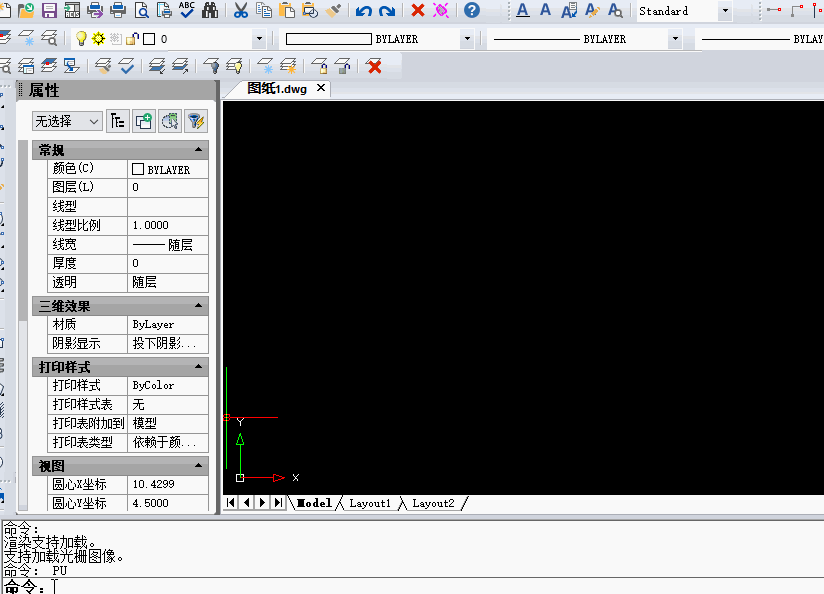Open the color BYLAYER dropdown
The image size is (824, 594).
click(467, 39)
